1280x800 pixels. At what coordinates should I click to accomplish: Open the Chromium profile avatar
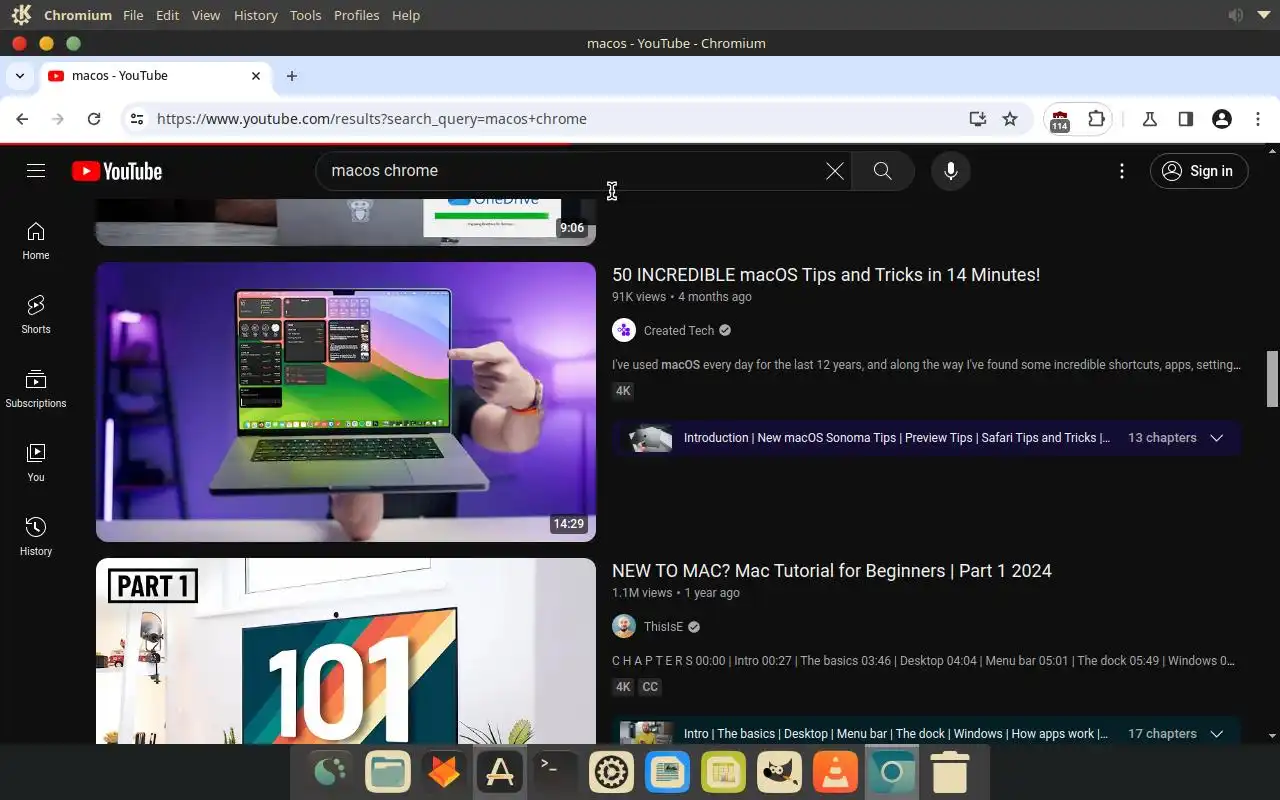pyautogui.click(x=1221, y=119)
